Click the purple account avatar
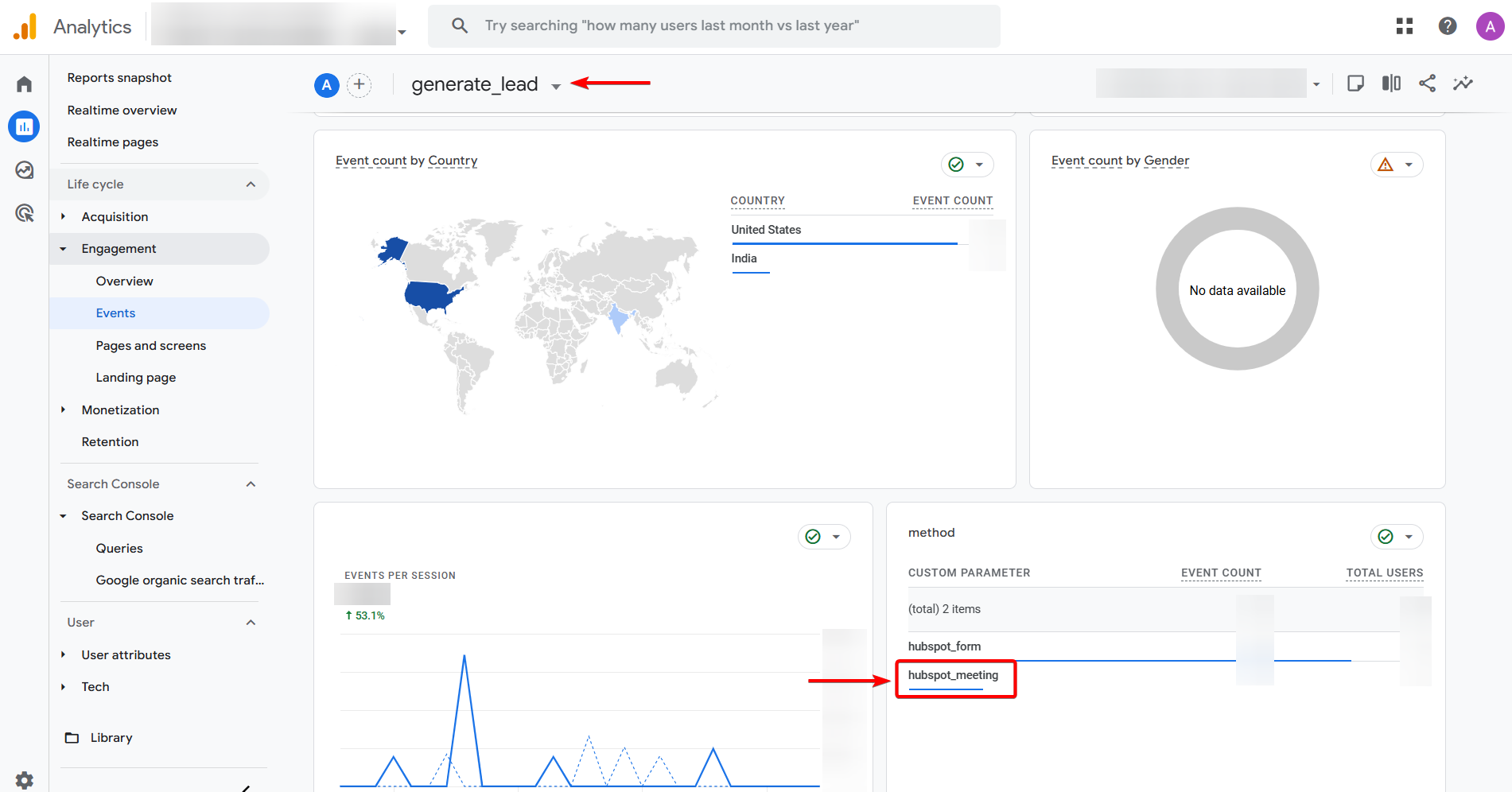 point(1490,26)
